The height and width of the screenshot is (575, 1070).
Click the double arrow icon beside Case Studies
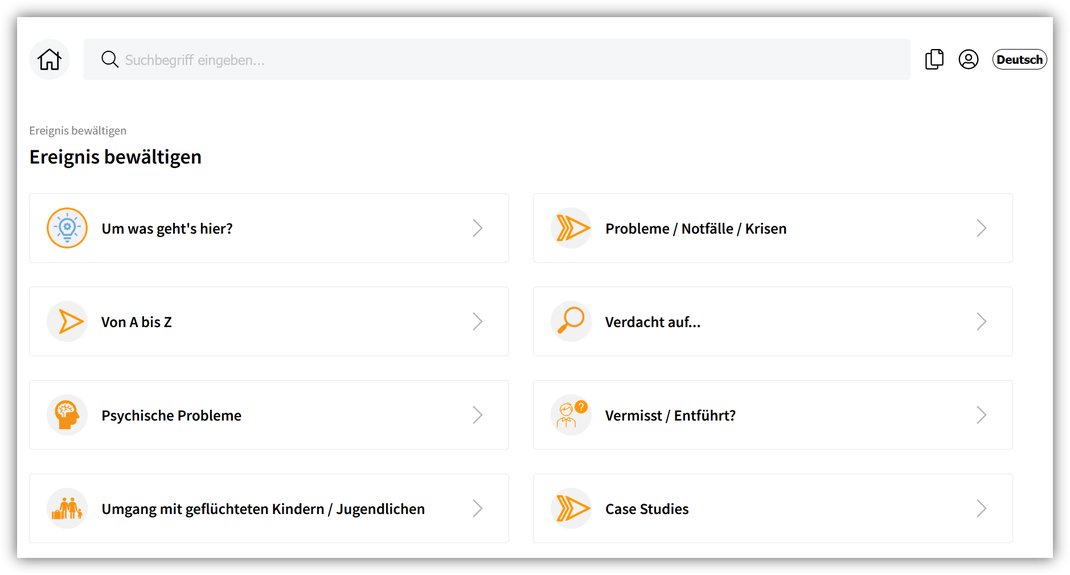570,508
